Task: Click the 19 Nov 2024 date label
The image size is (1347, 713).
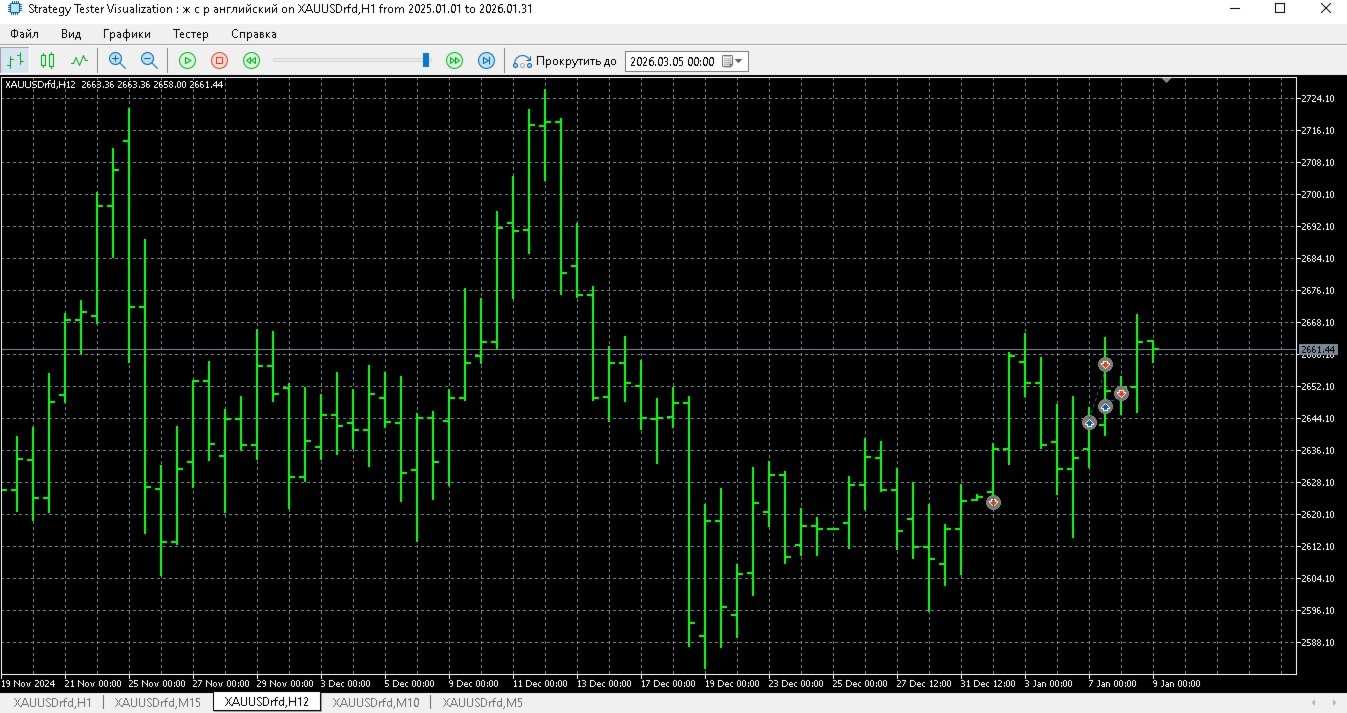Action: click(30, 684)
